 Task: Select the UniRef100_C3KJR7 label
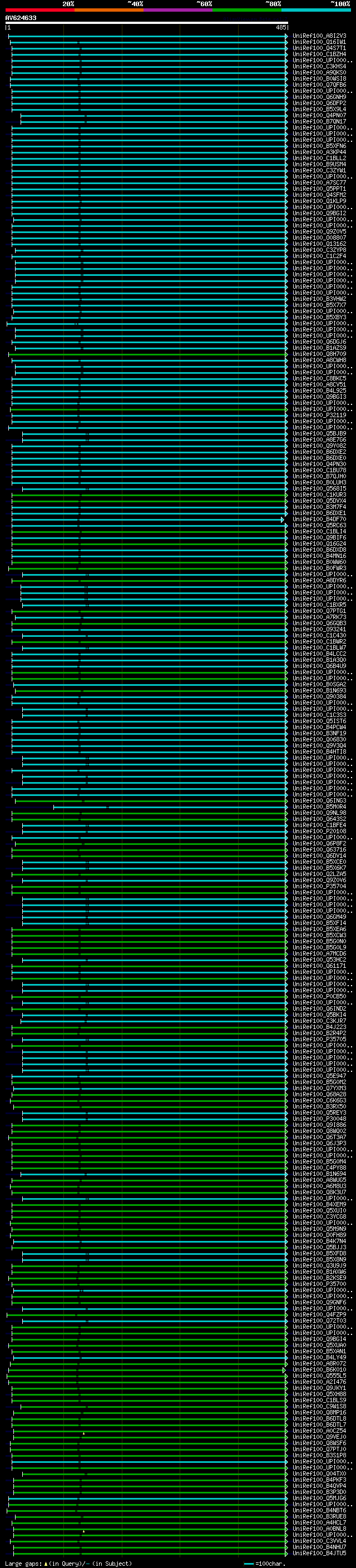pyautogui.click(x=319, y=1021)
